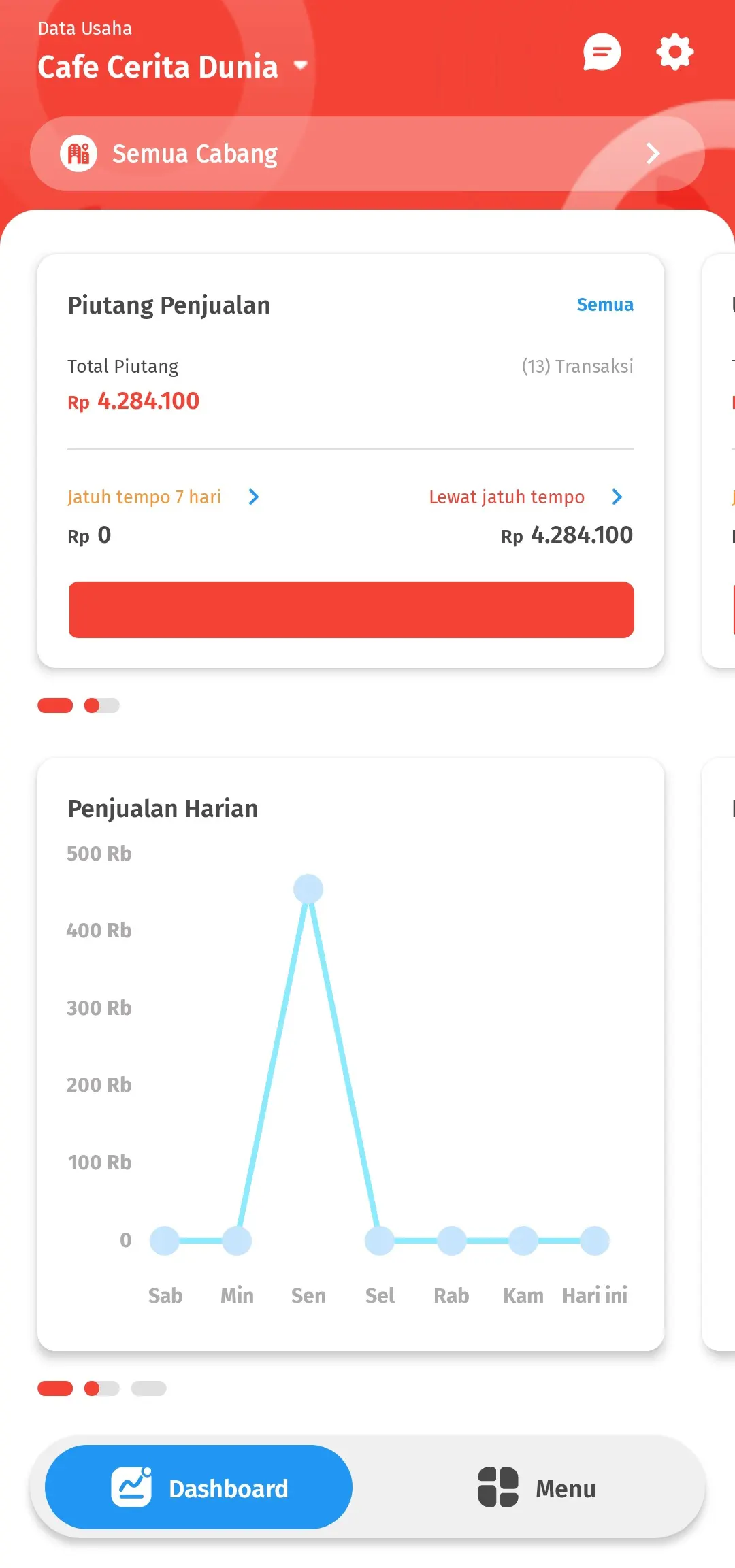Viewport: 735px width, 1568px height.
Task: Tap the branch building icon in Semua Cabang
Action: tap(79, 153)
